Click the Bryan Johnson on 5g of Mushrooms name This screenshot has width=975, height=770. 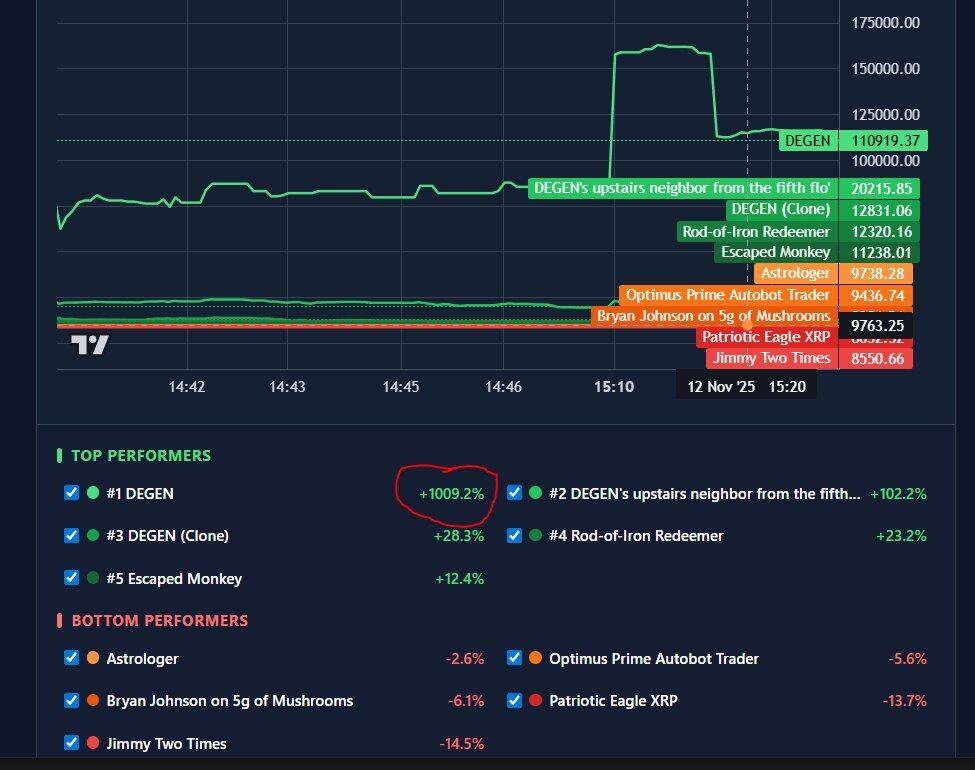[229, 701]
